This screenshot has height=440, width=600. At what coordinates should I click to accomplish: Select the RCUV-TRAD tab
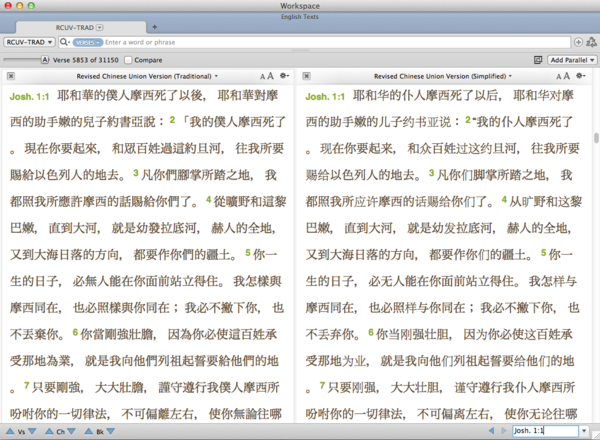78,26
